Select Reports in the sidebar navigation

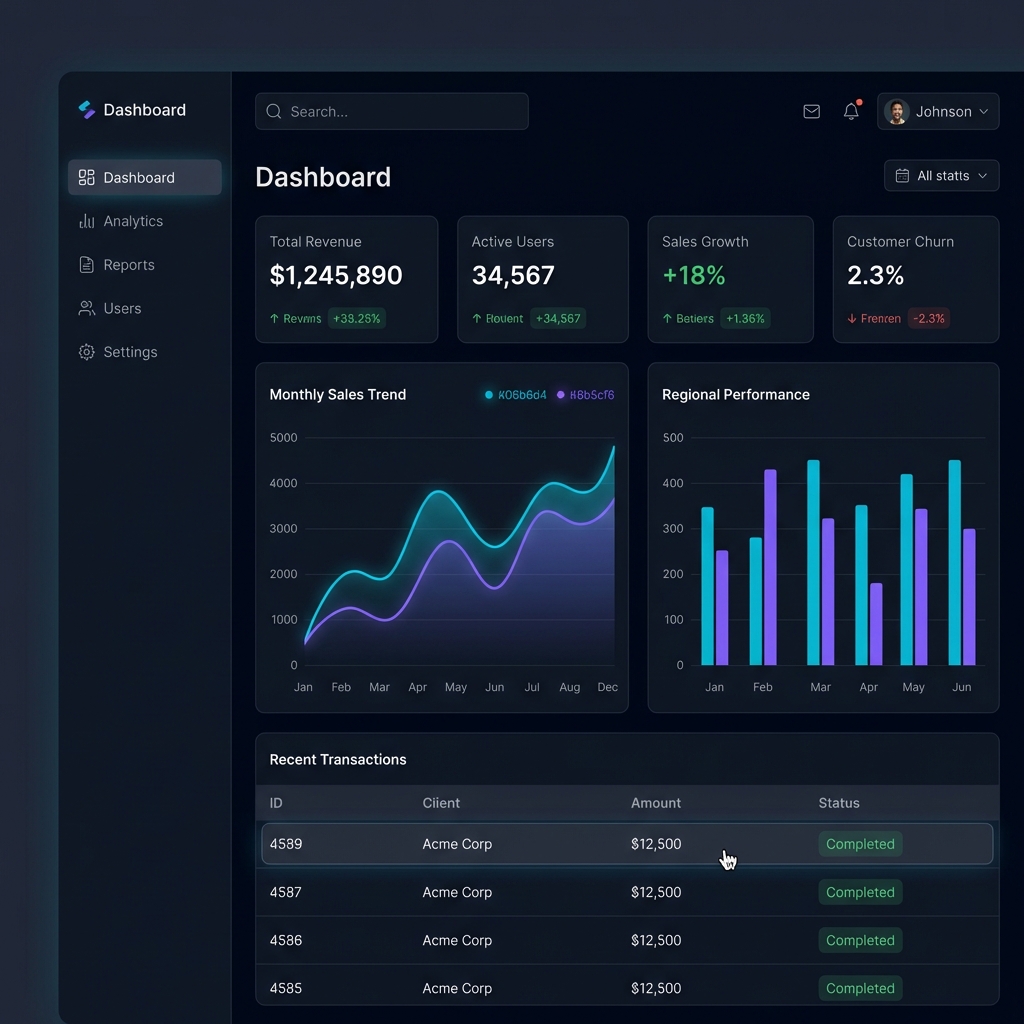pos(128,264)
